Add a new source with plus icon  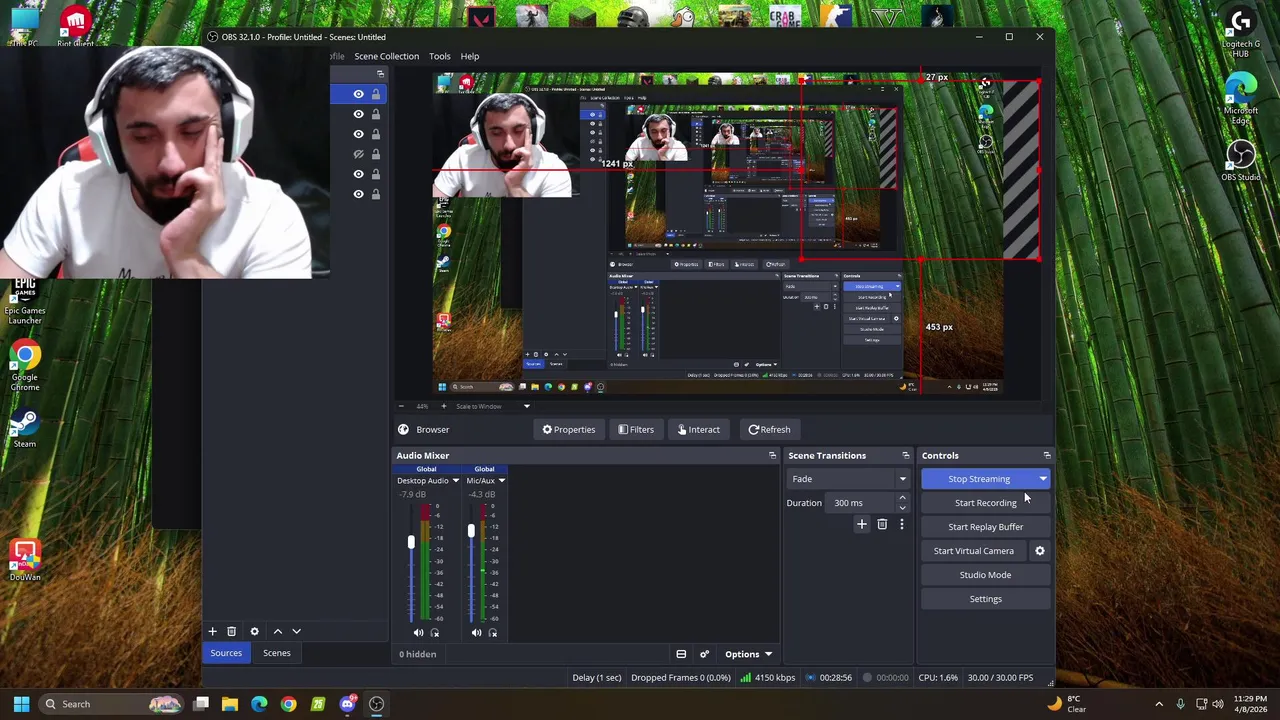(x=212, y=631)
